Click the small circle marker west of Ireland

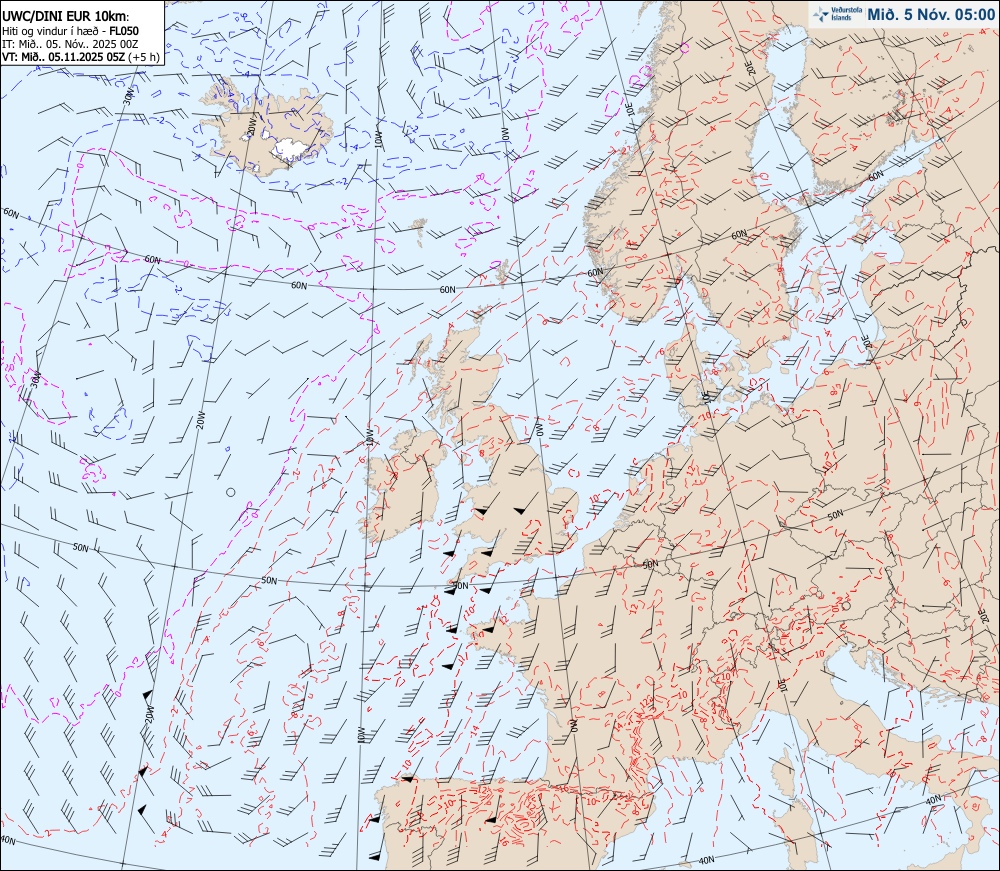231,492
